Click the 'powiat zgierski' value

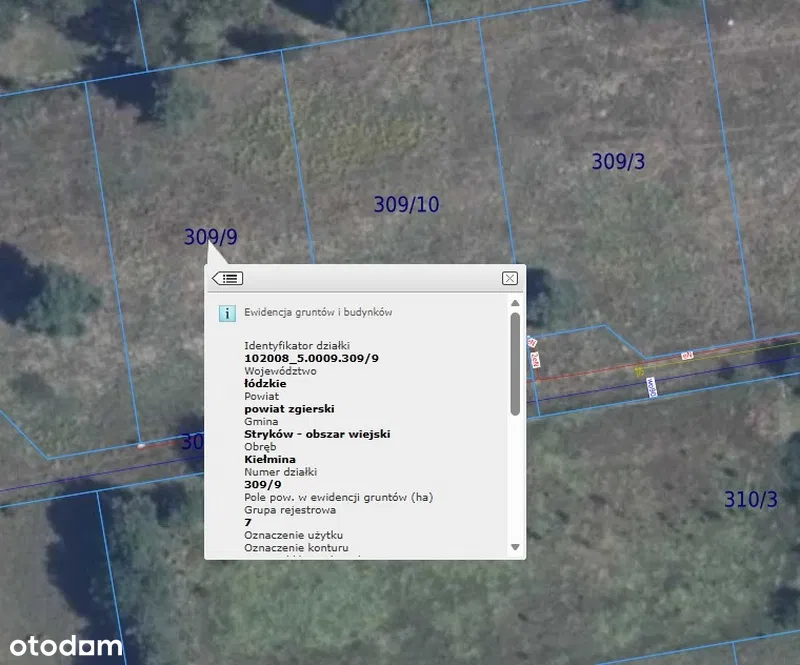[289, 409]
